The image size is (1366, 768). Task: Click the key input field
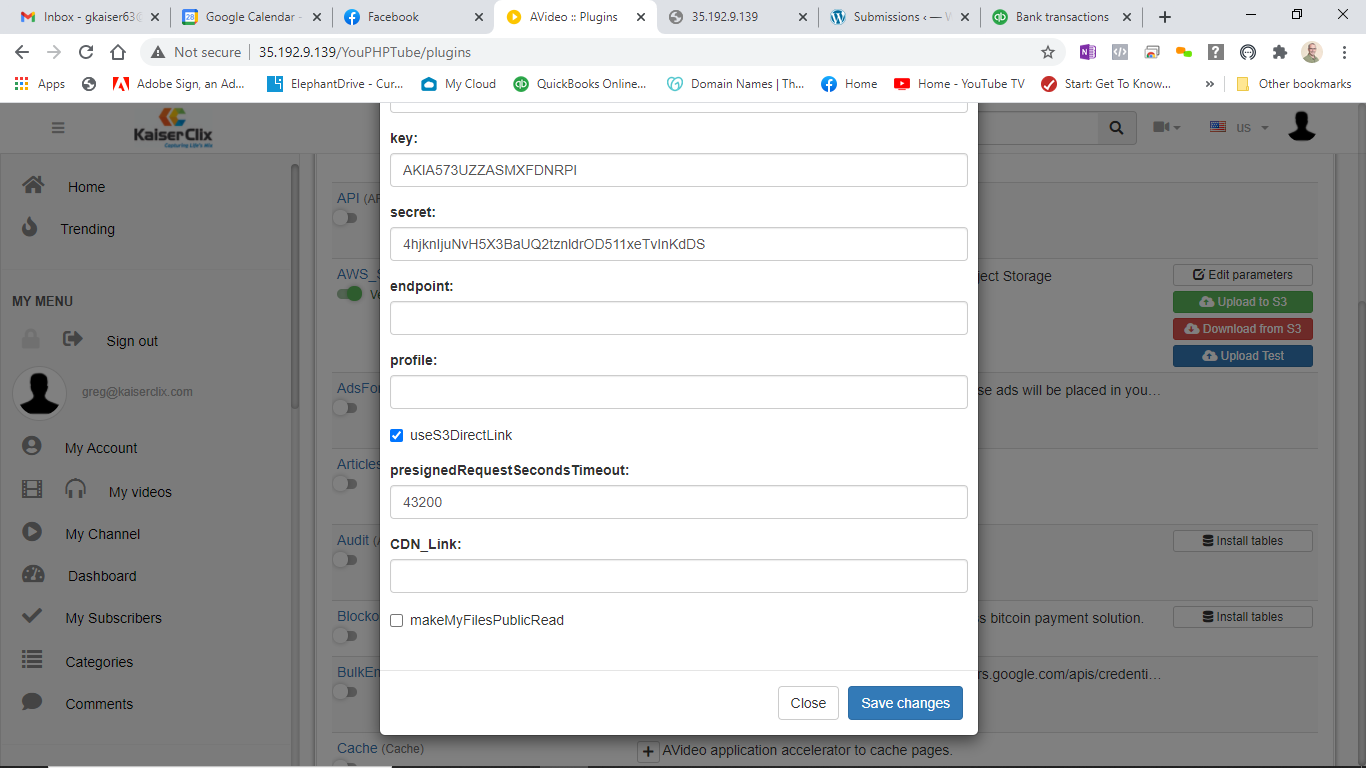point(679,170)
